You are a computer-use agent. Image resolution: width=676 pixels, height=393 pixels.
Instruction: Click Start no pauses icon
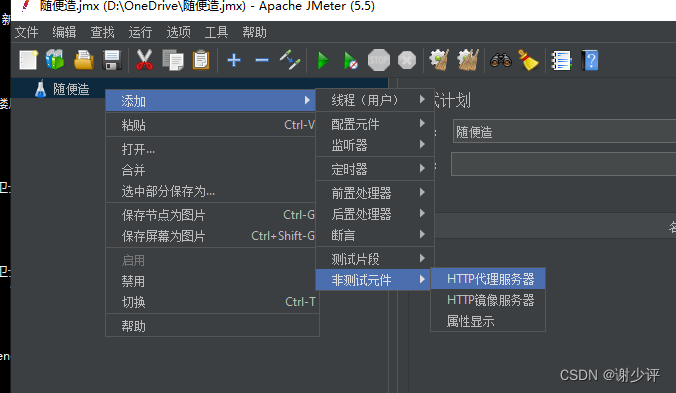(351, 60)
